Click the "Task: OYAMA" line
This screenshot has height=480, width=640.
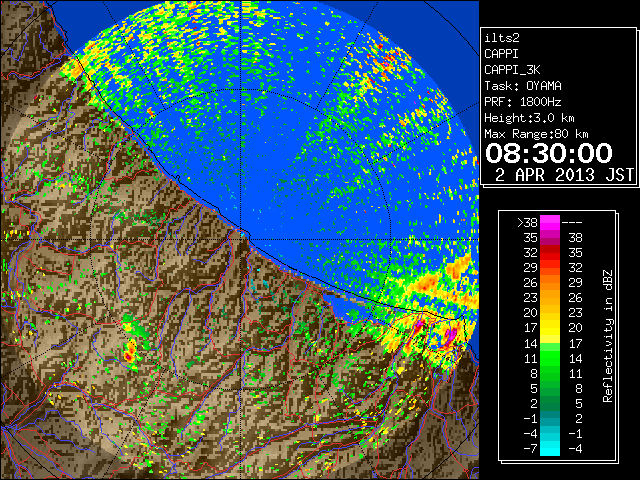(x=523, y=86)
